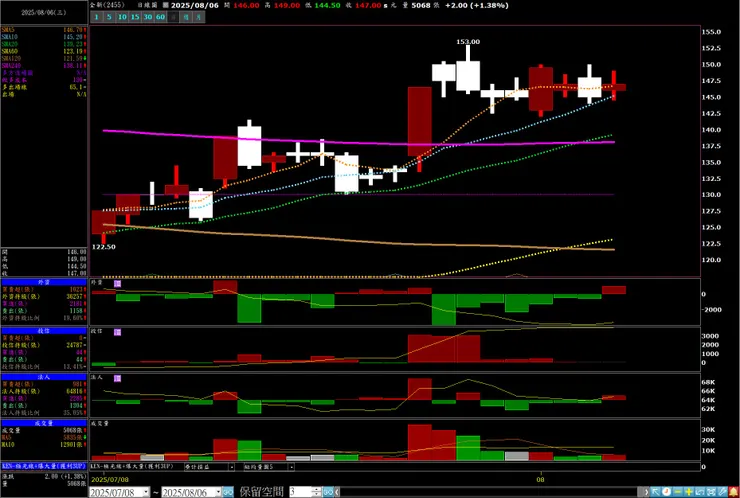Click the SMA5 value 146.70
The height and width of the screenshot is (498, 740).
point(73,30)
